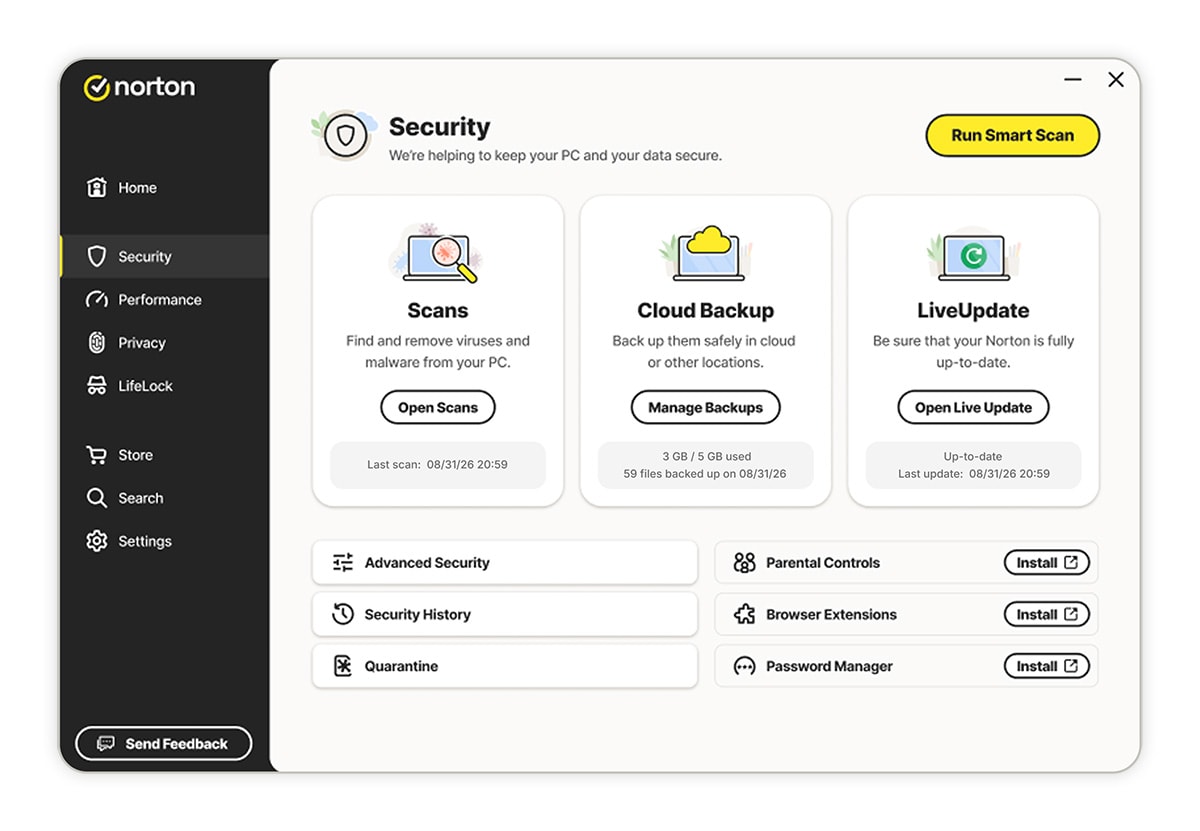
Task: Click the Privacy fingerprint icon
Action: tap(96, 342)
